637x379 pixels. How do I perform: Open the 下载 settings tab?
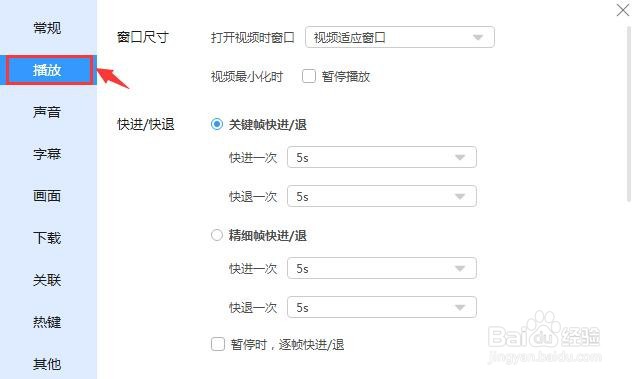coord(47,238)
